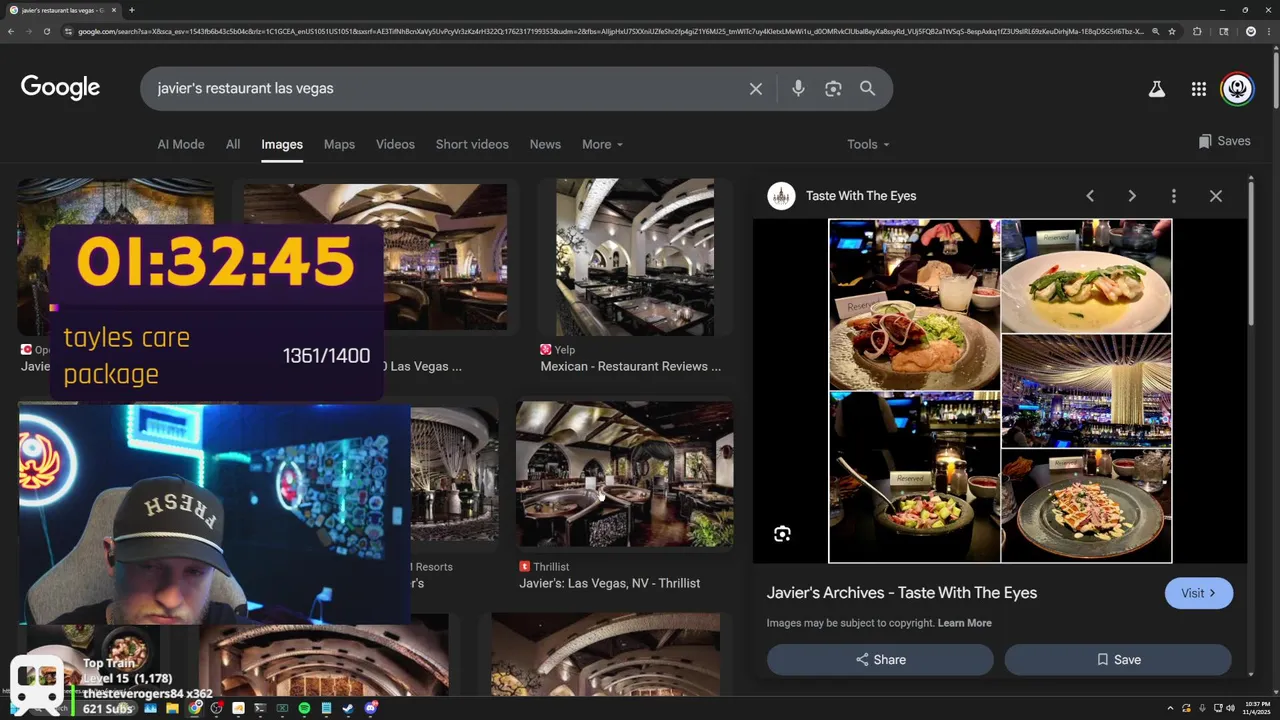1280x720 pixels.
Task: Show previous image in preview panel
Action: coord(1090,196)
